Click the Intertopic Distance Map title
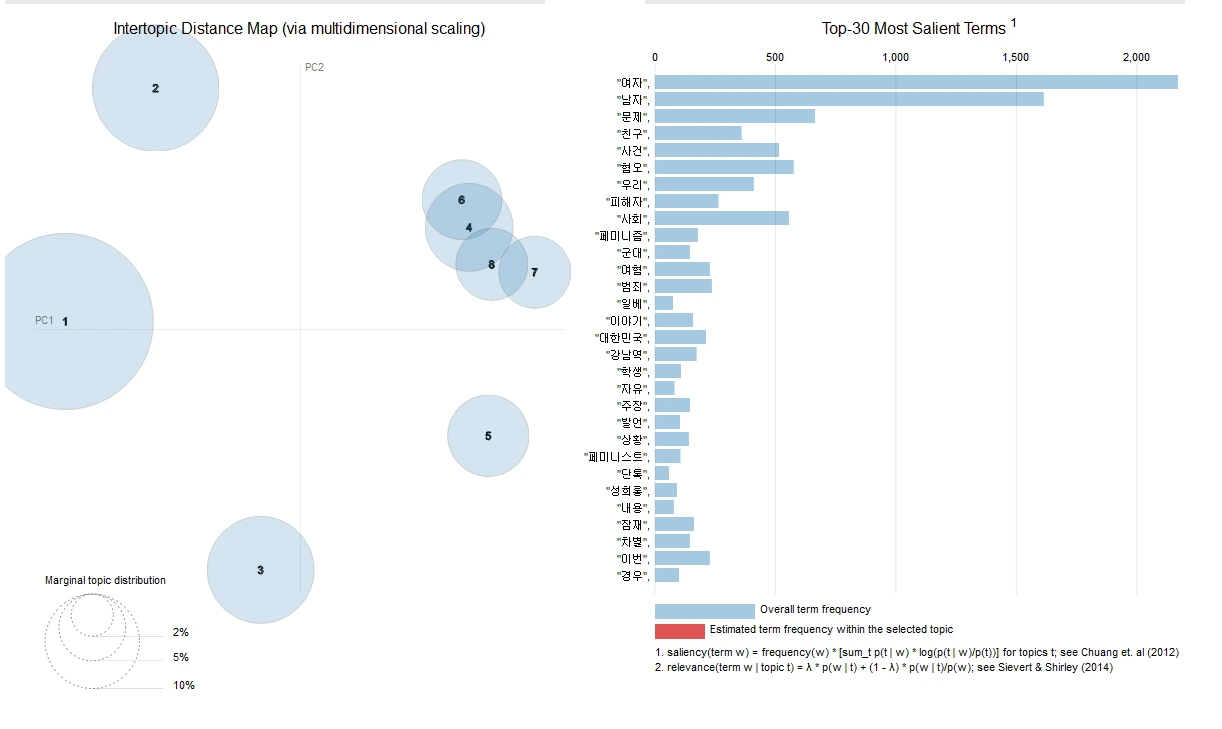The height and width of the screenshot is (729, 1222). click(299, 29)
